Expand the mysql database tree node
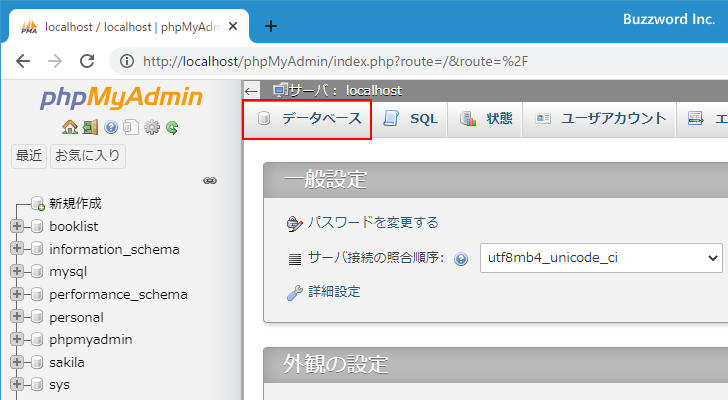 click(17, 271)
